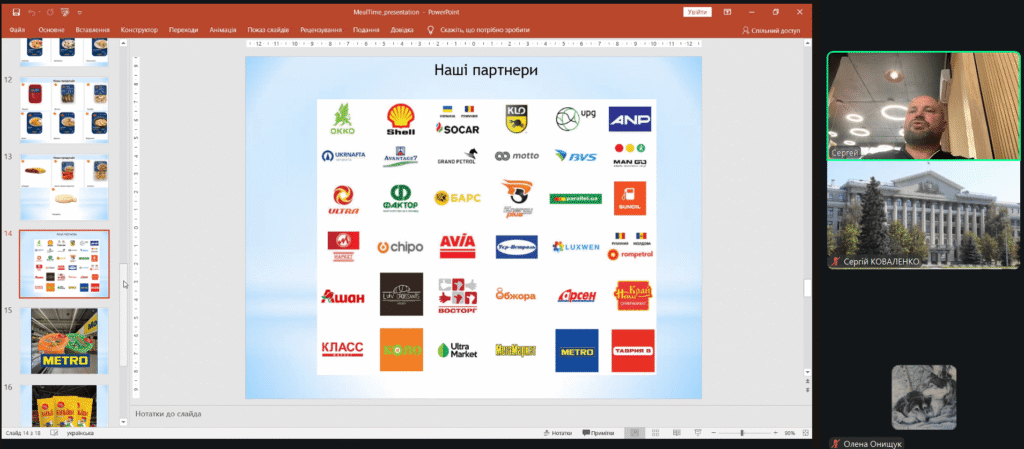Click the zoom slider handle
The width and height of the screenshot is (1024, 449).
(x=742, y=433)
